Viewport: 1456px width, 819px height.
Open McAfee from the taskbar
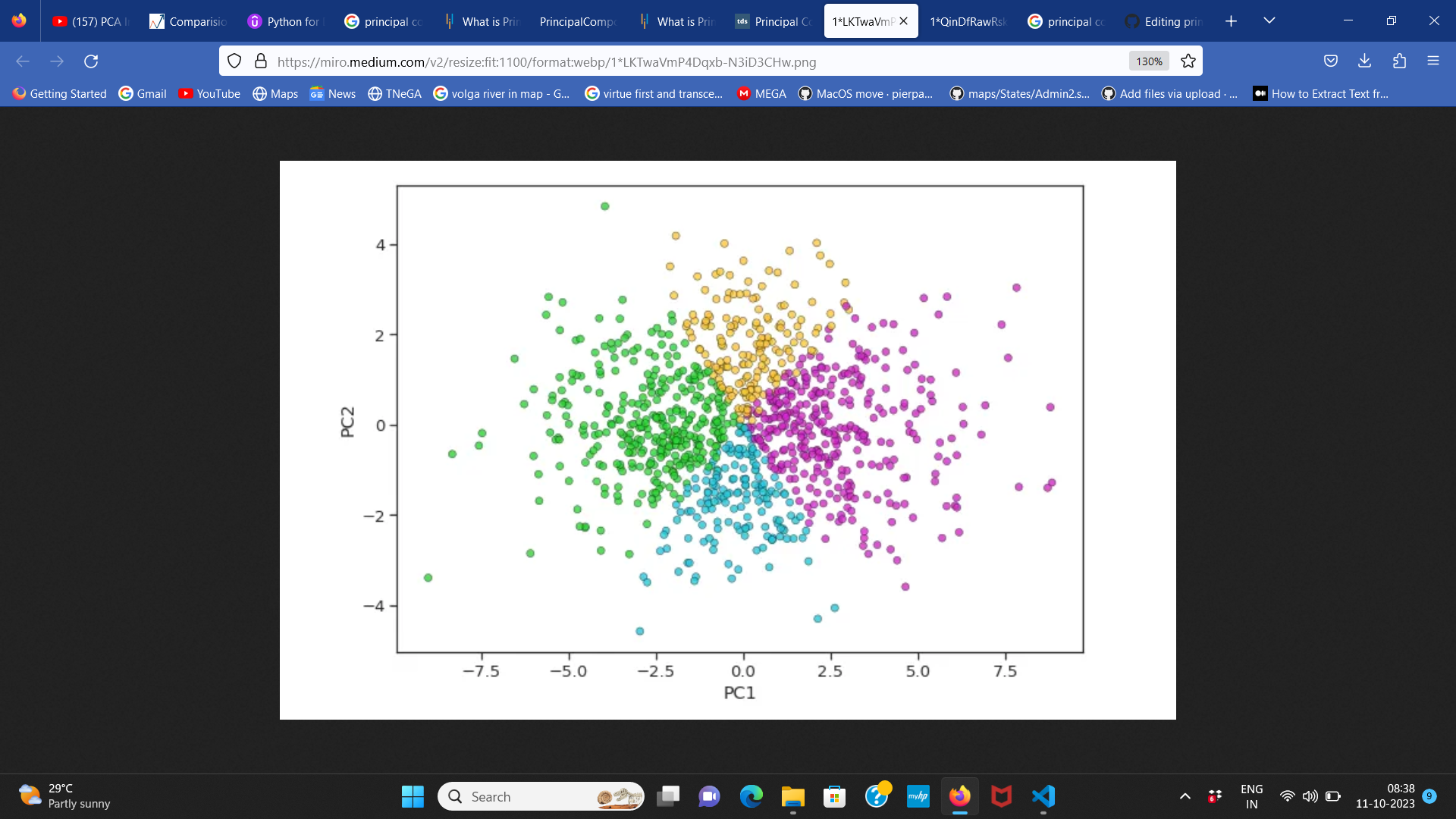tap(1002, 797)
